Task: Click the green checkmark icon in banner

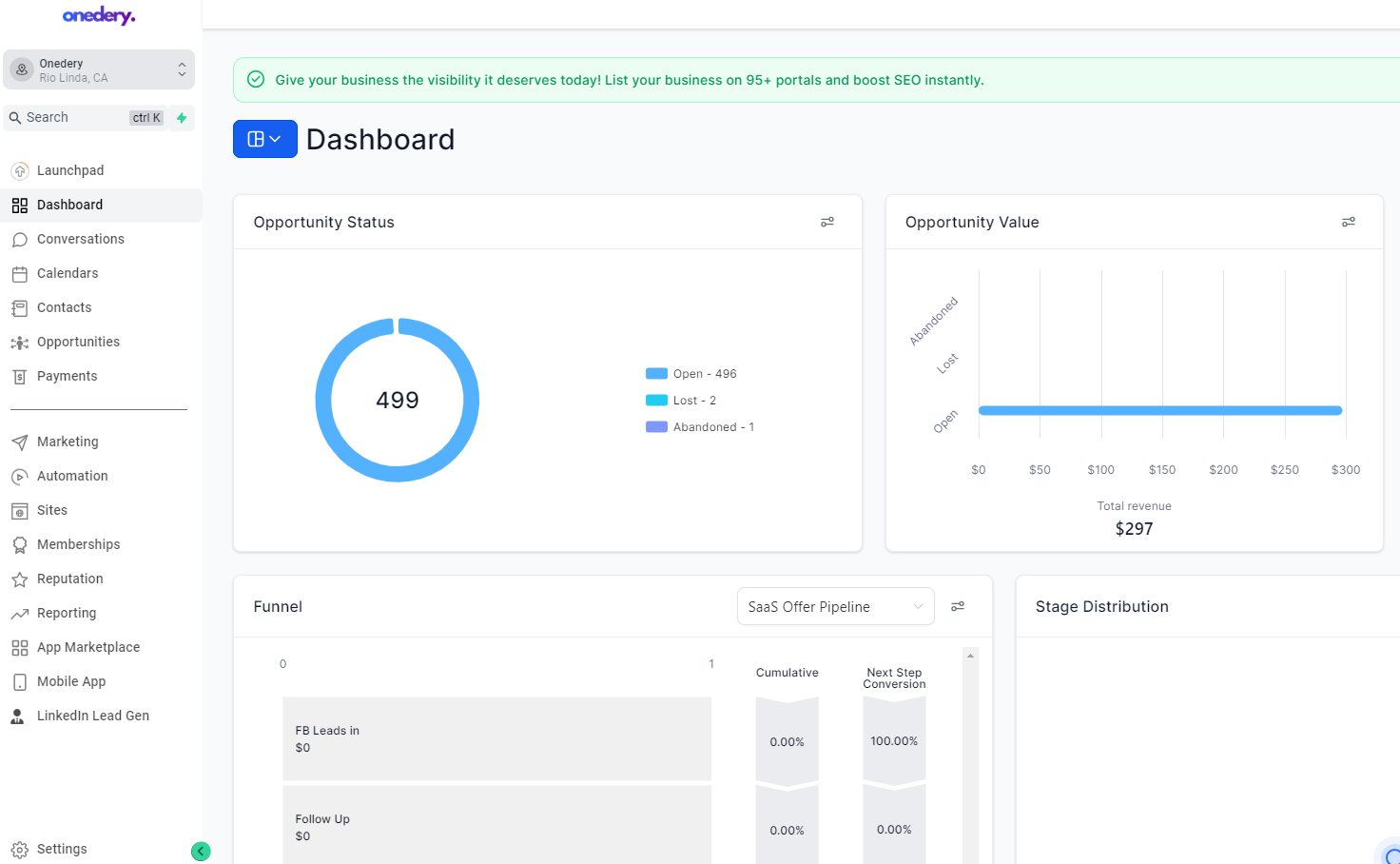Action: [x=256, y=79]
